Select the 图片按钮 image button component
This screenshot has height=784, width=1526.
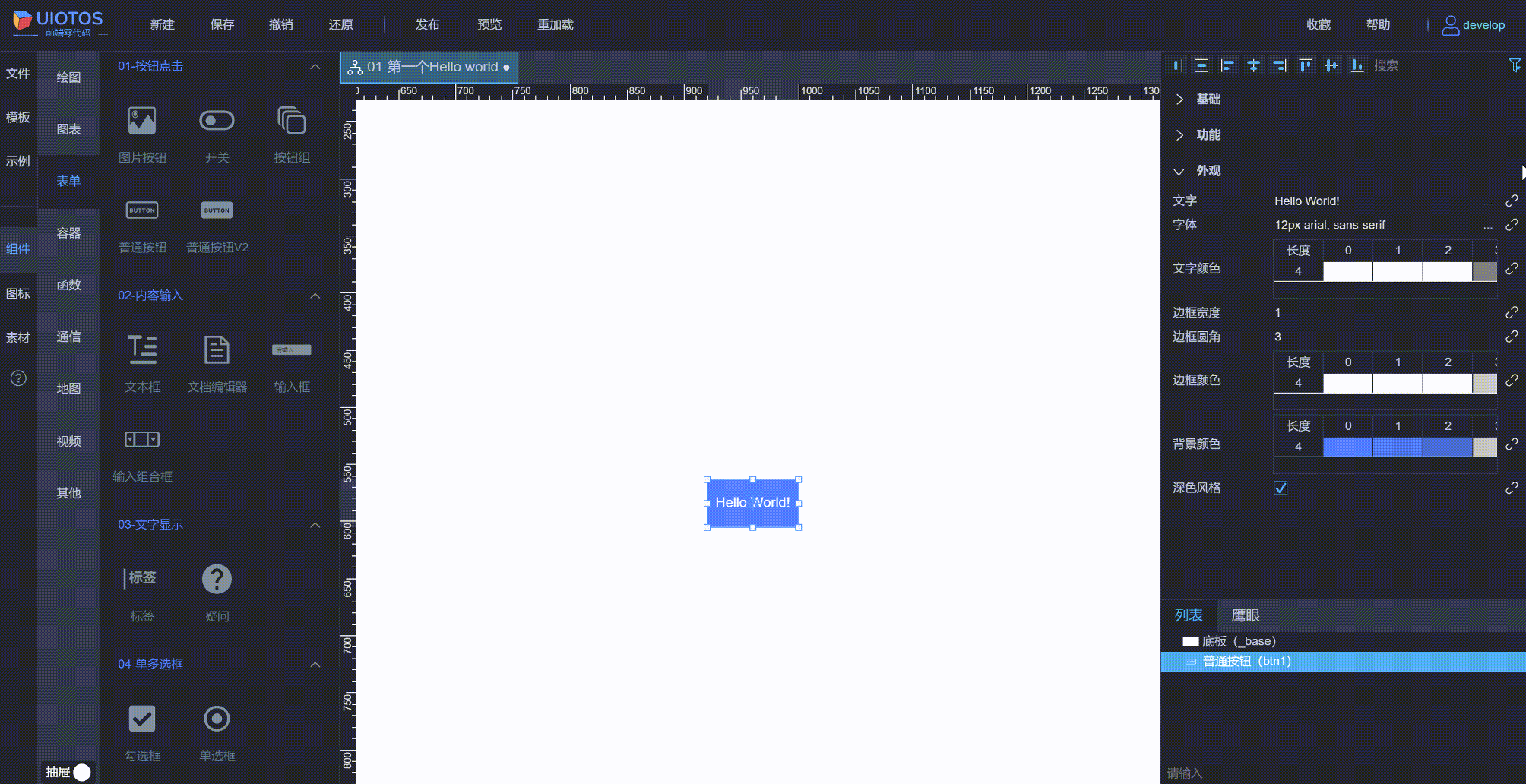coord(141,119)
